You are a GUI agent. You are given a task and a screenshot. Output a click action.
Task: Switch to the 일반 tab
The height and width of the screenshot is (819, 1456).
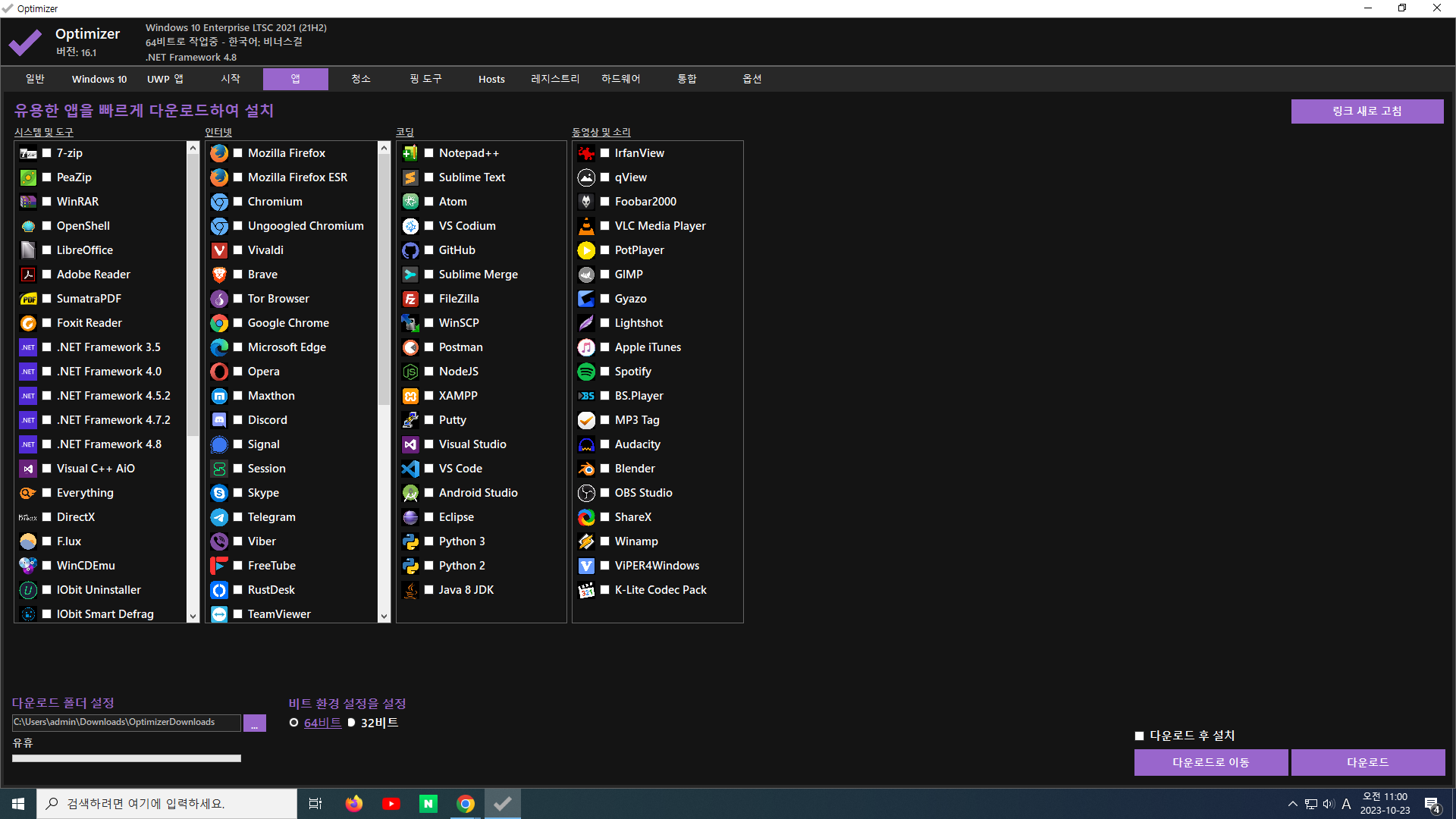coord(35,79)
